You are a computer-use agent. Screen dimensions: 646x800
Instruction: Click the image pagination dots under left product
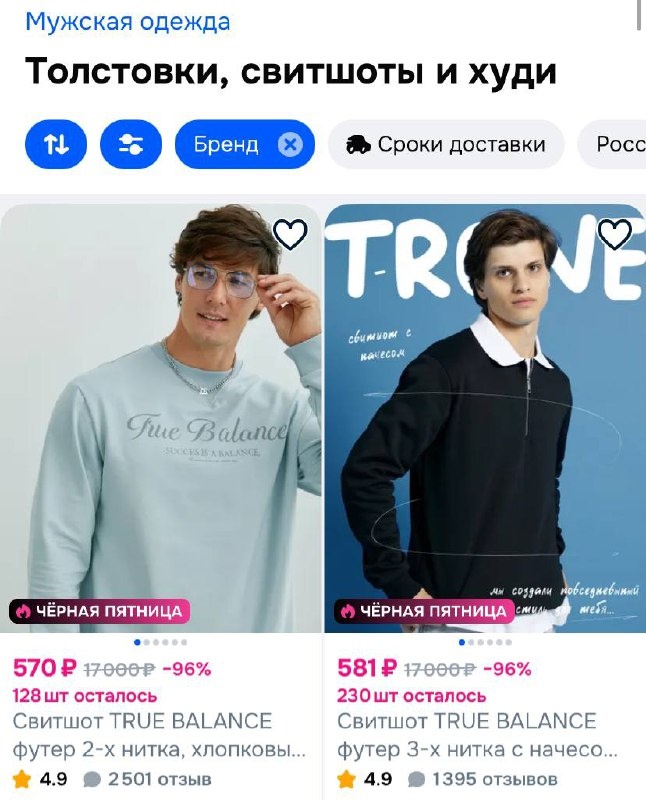click(x=161, y=642)
